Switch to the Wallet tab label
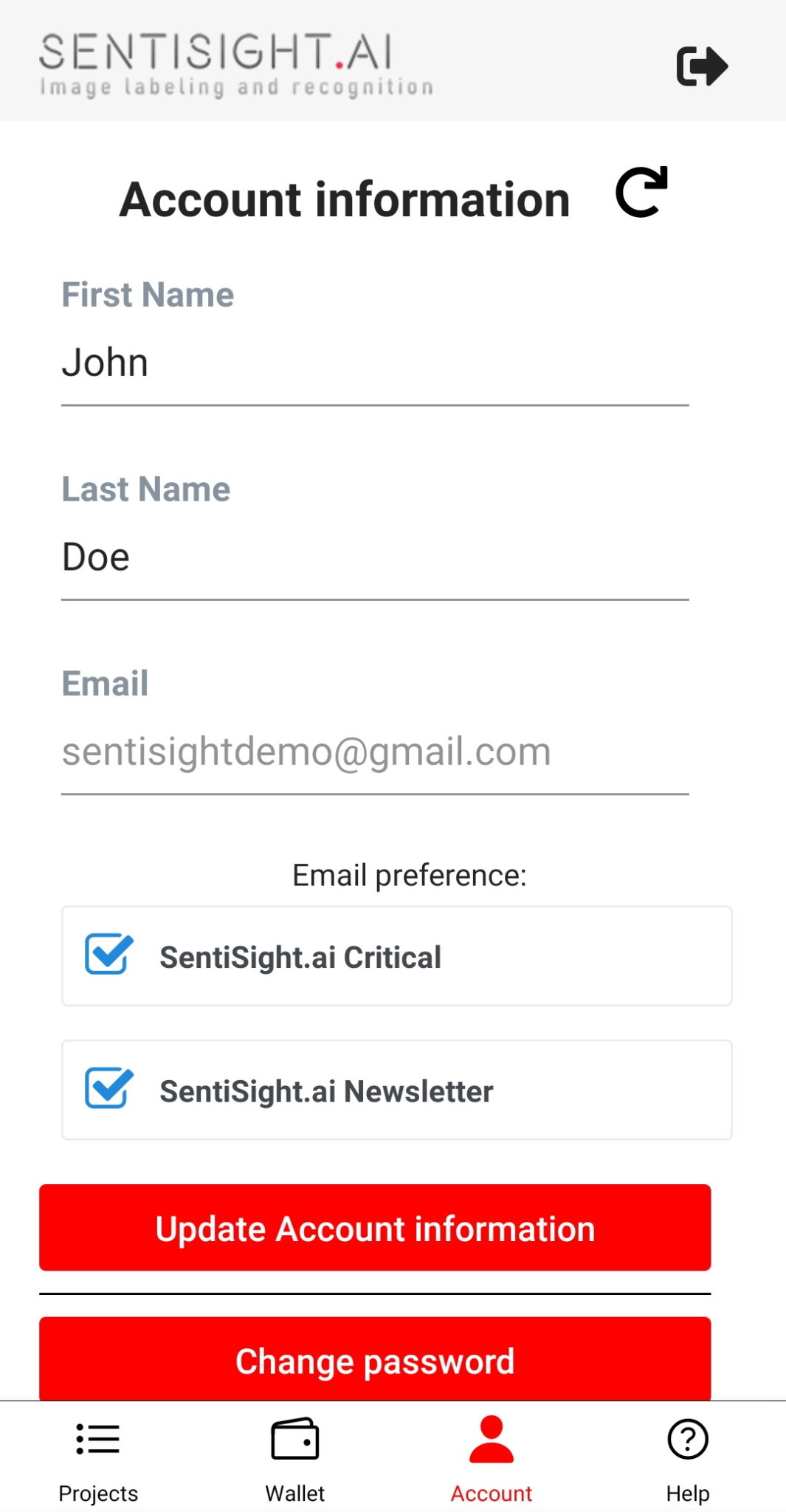The image size is (786, 1512). (295, 1494)
